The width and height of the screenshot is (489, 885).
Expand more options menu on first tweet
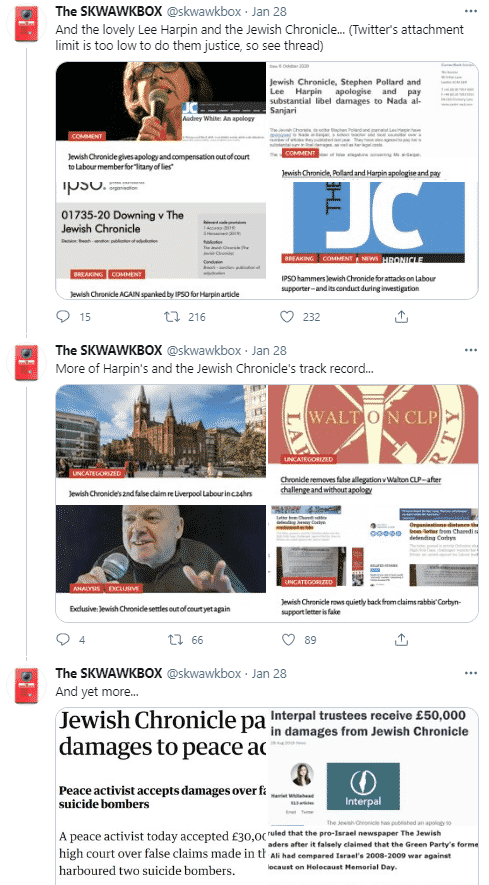point(470,11)
